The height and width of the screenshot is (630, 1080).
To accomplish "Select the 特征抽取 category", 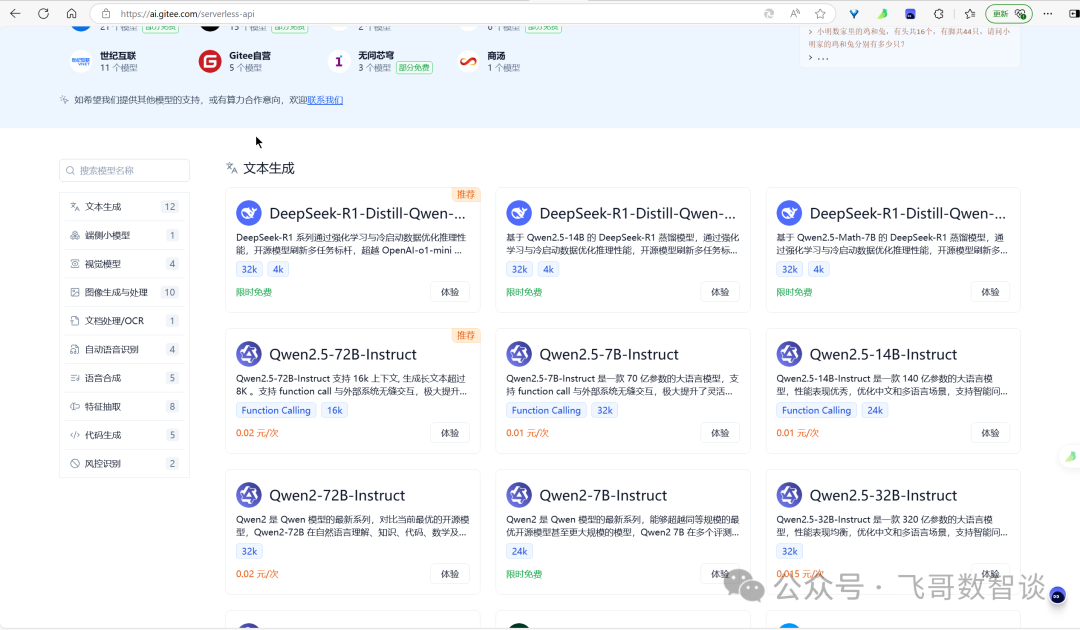I will pyautogui.click(x=124, y=406).
